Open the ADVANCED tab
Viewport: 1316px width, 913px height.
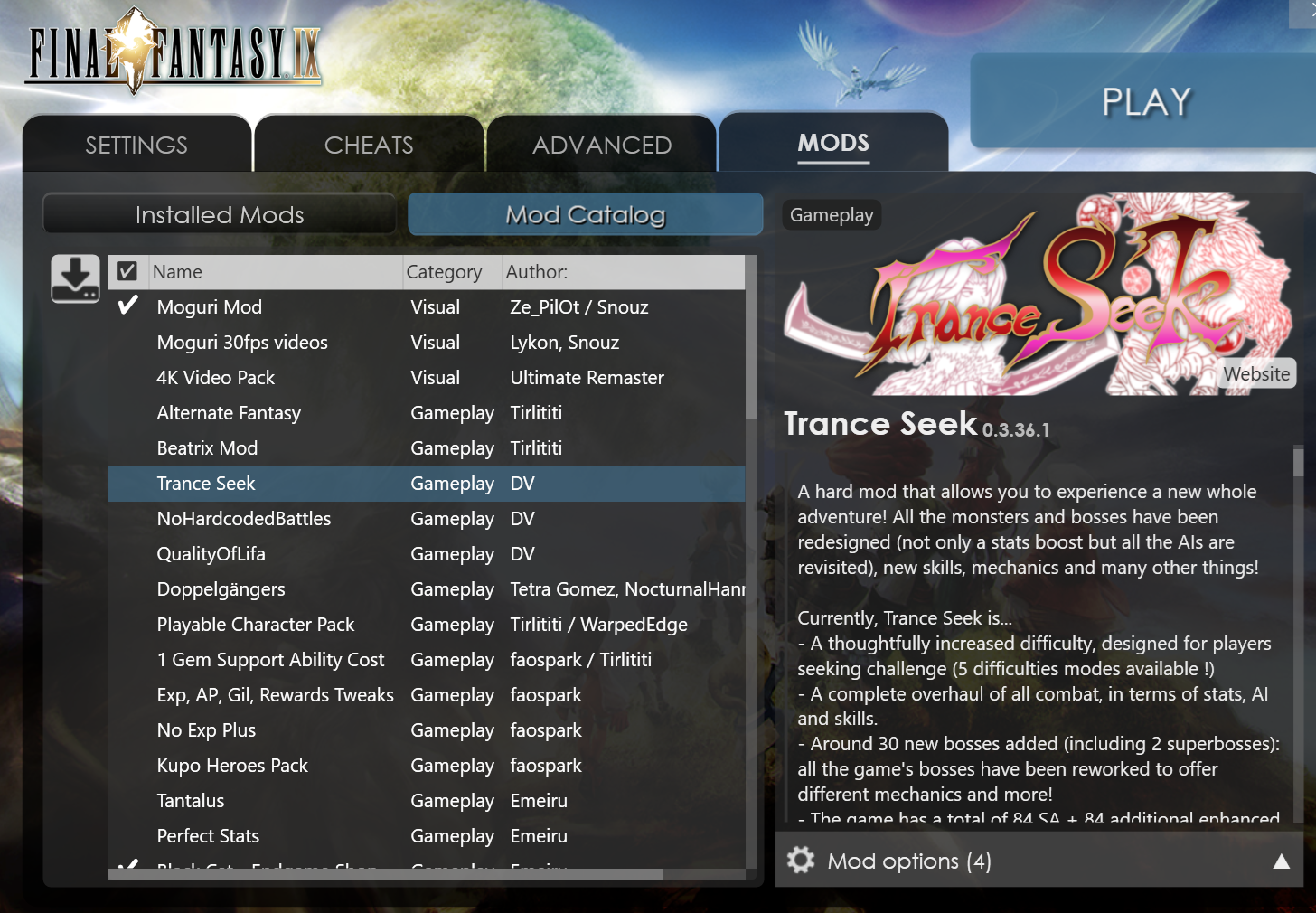[x=602, y=145]
